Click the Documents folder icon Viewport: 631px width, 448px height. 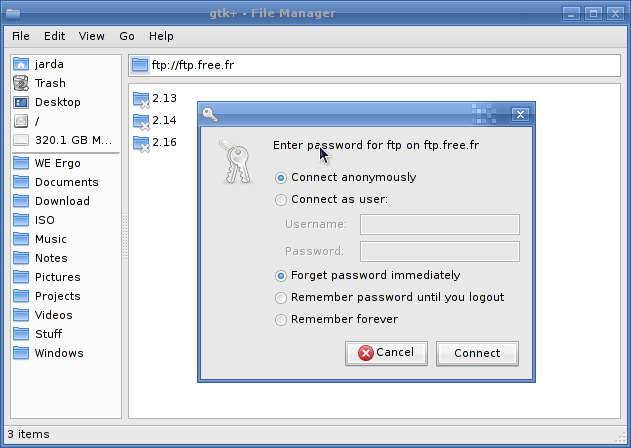pyautogui.click(x=21, y=182)
